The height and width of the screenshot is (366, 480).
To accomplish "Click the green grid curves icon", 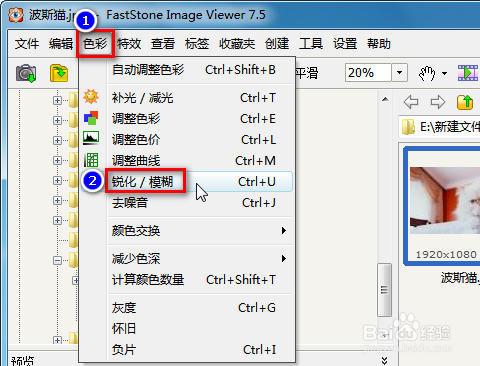I will [91, 160].
